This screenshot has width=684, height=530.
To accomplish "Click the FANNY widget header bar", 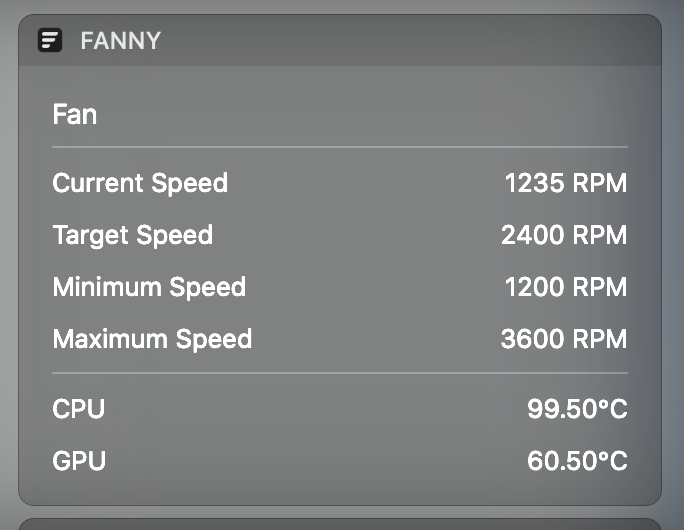I will 340,41.
